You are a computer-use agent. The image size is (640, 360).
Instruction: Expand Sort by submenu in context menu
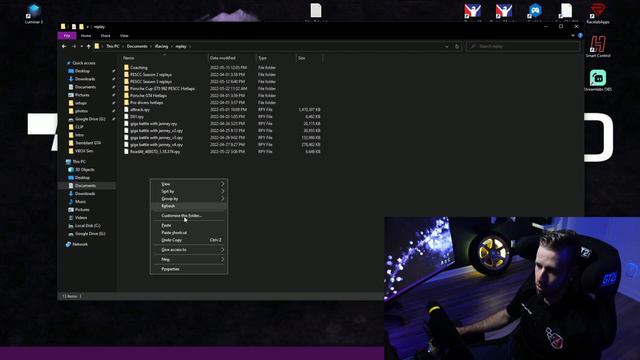189,191
